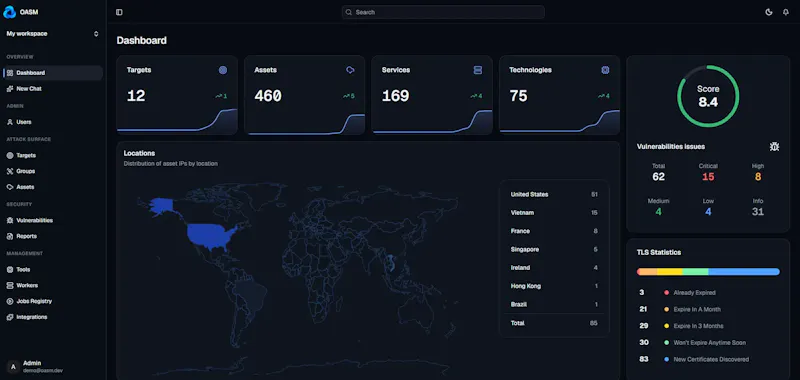Click the TLS Statistics color bar
The width and height of the screenshot is (800, 380).
click(x=708, y=272)
